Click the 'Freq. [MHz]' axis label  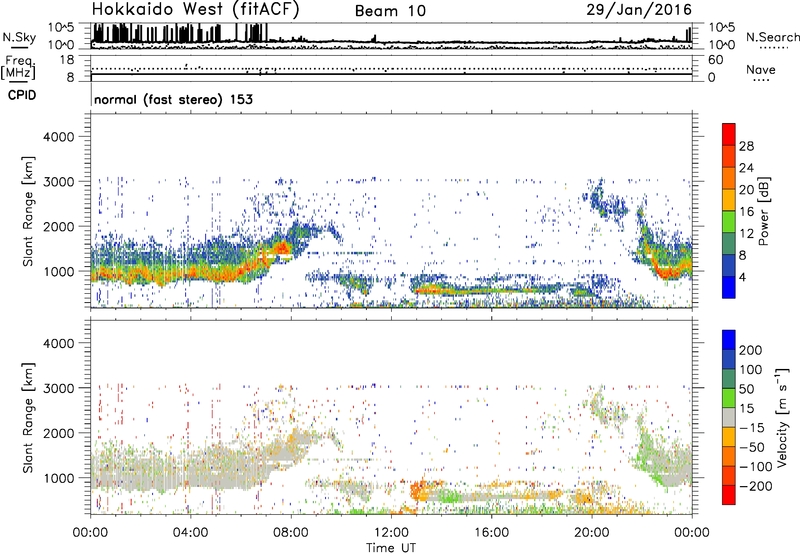[x=19, y=67]
